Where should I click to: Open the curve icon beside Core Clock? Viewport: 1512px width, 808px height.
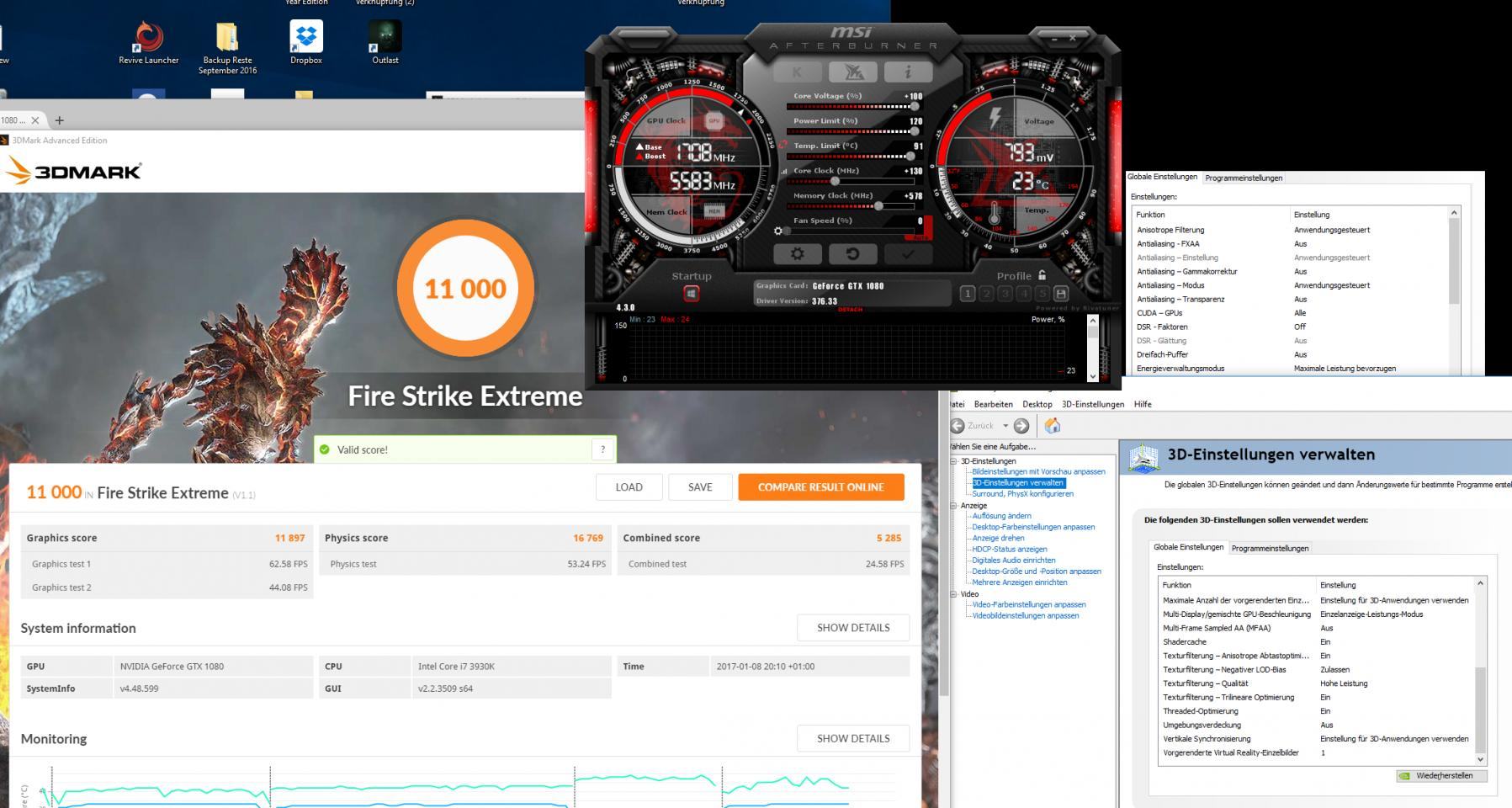(x=786, y=171)
